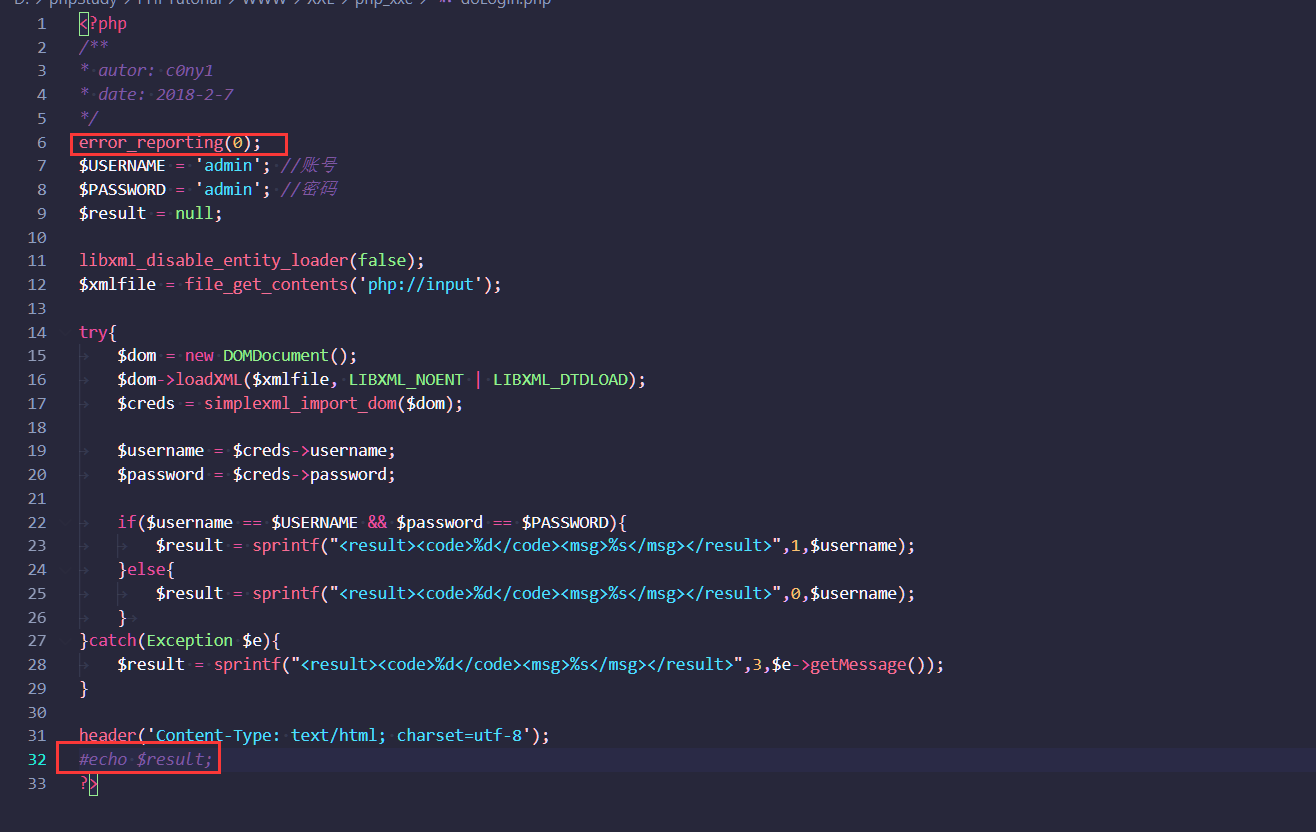This screenshot has height=832, width=1316.
Task: Click the commented-out #echo $result line
Action: click(146, 760)
